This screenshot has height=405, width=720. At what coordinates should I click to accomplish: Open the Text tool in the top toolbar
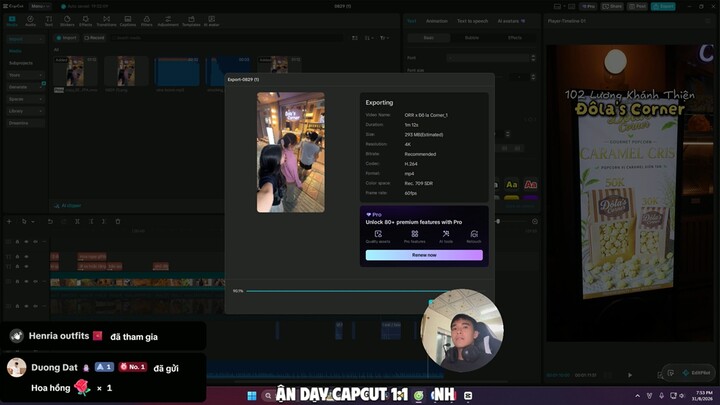coord(49,21)
